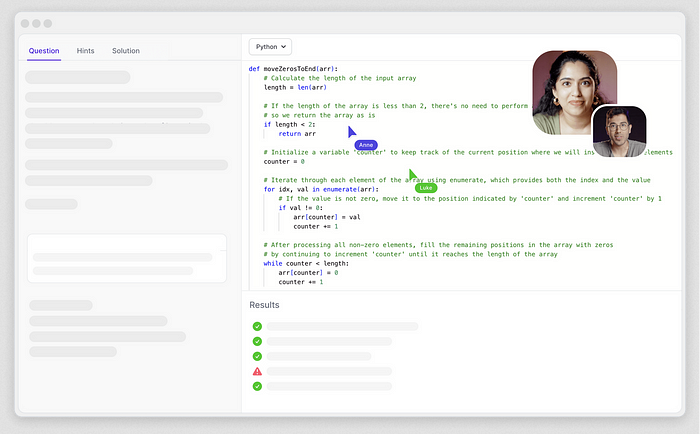Click the 'if val != 0:' line
700x434 pixels.
click(x=300, y=208)
